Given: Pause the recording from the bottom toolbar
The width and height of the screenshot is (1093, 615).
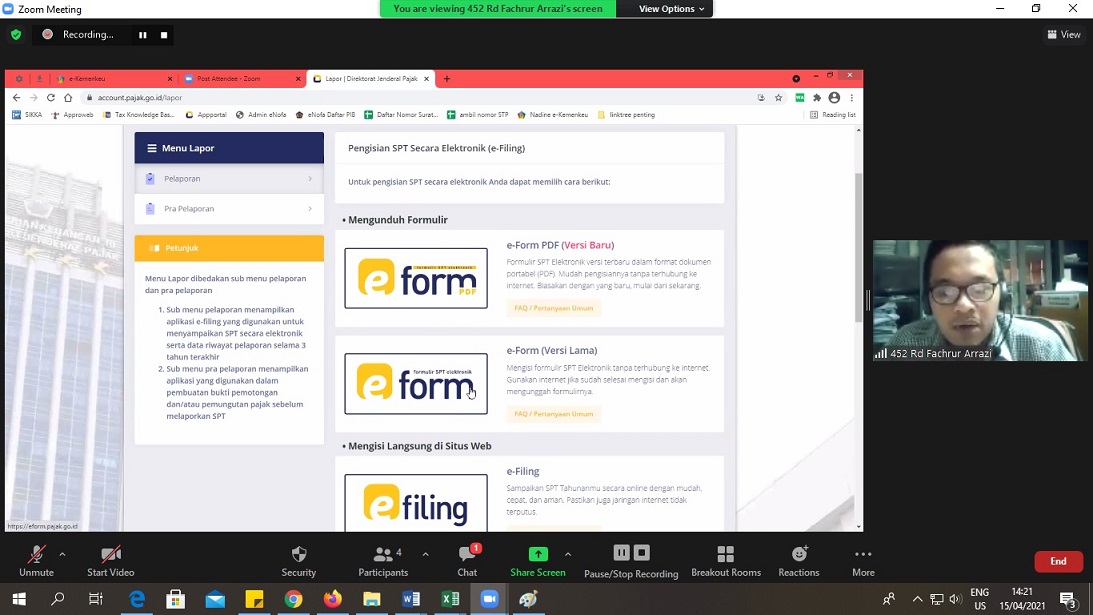Looking at the screenshot, I should point(621,553).
